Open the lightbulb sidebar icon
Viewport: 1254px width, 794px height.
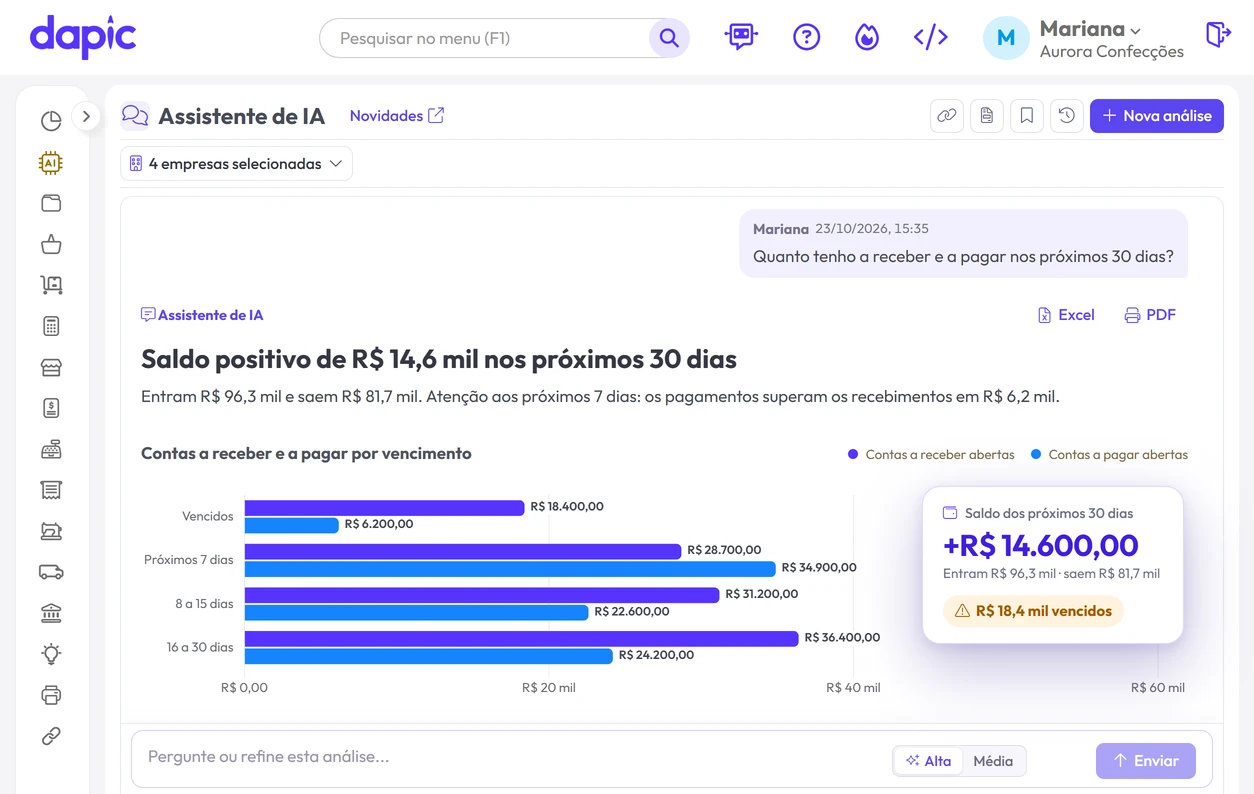click(51, 654)
